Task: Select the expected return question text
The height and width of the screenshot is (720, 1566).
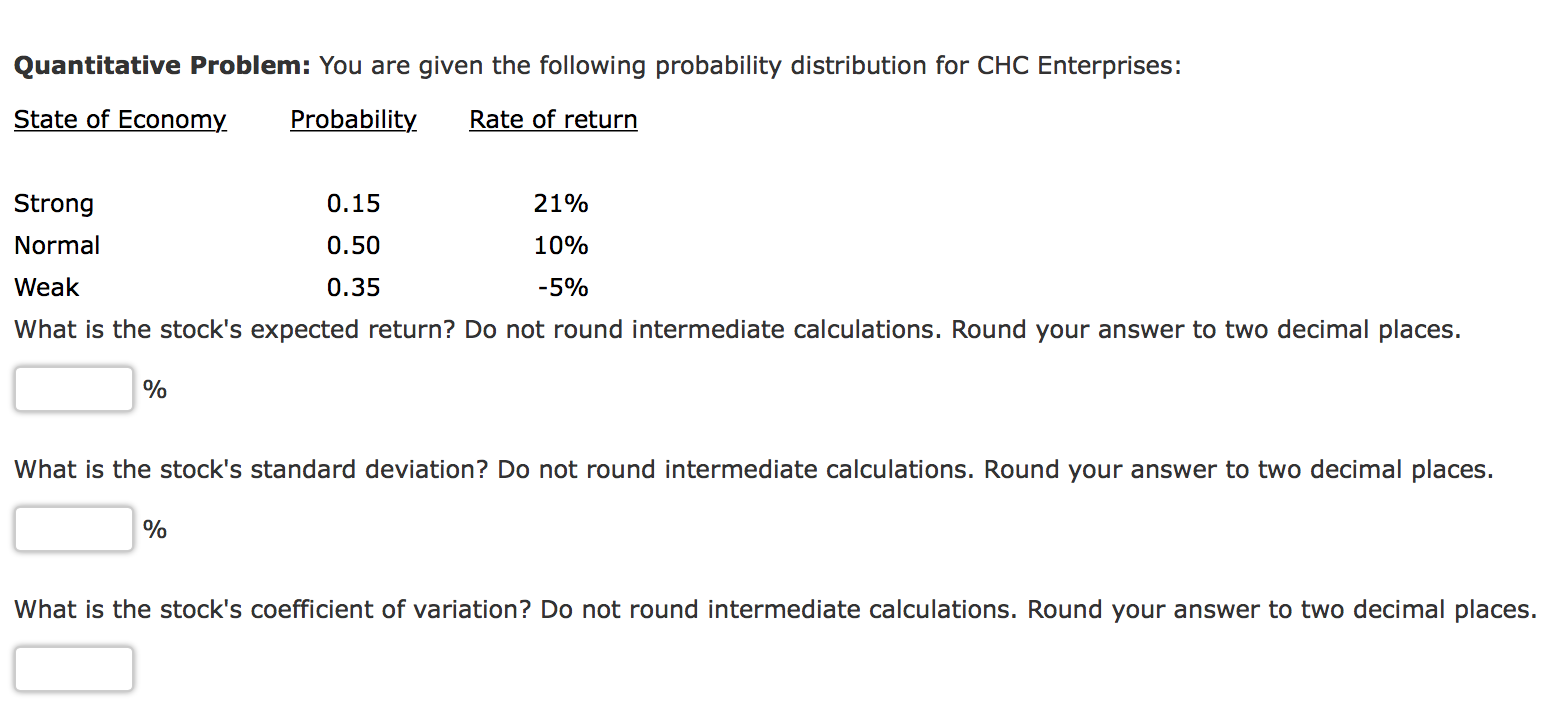Action: [x=737, y=329]
